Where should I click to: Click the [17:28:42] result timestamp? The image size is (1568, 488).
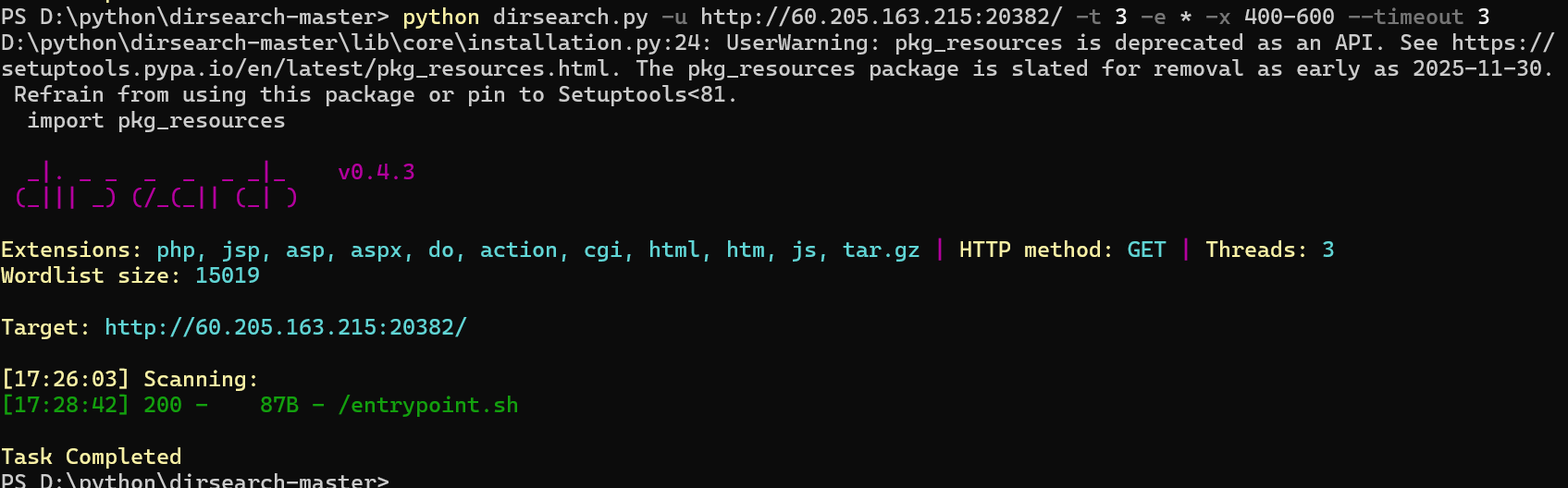(66, 405)
